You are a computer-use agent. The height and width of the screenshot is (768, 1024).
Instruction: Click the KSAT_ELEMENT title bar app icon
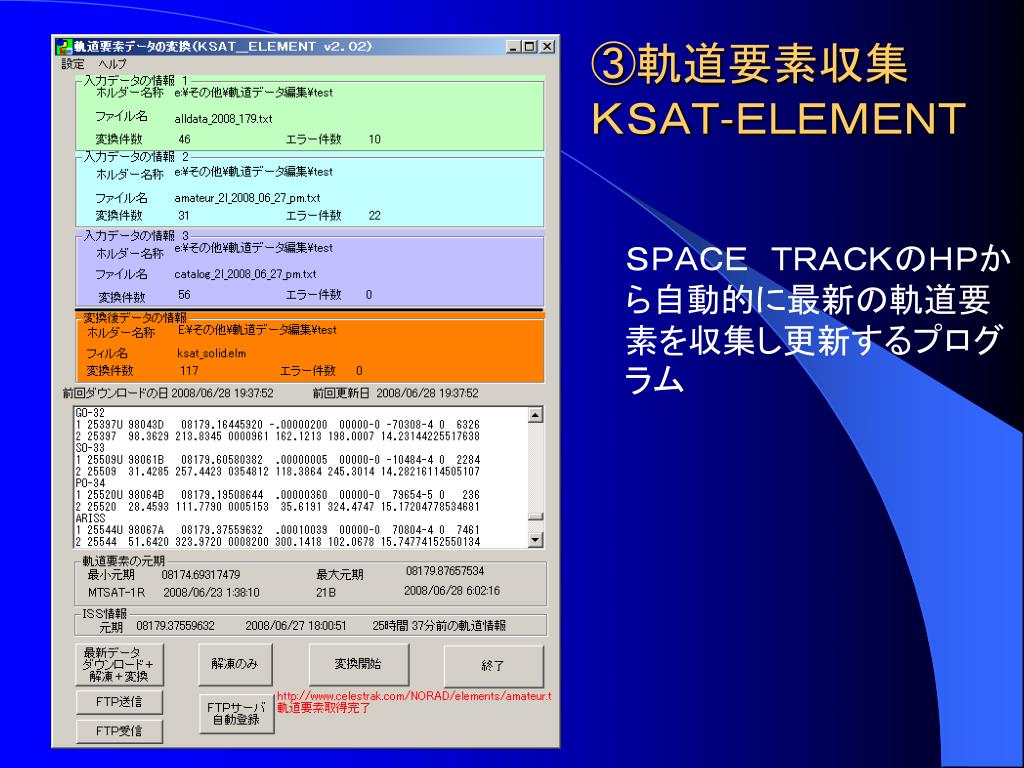tap(63, 47)
